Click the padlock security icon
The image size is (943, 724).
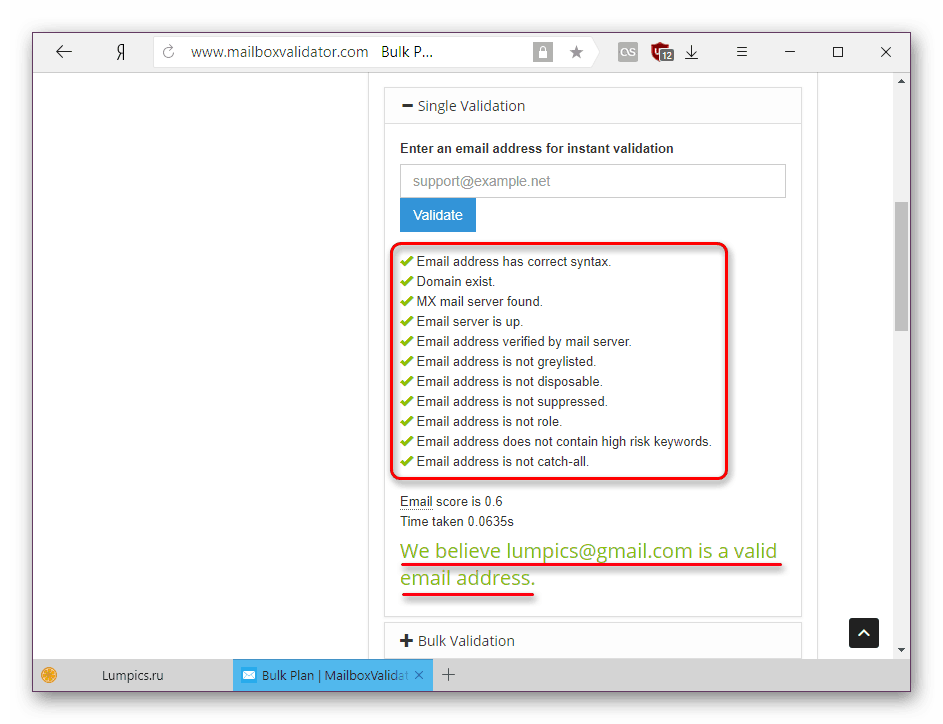pyautogui.click(x=542, y=52)
